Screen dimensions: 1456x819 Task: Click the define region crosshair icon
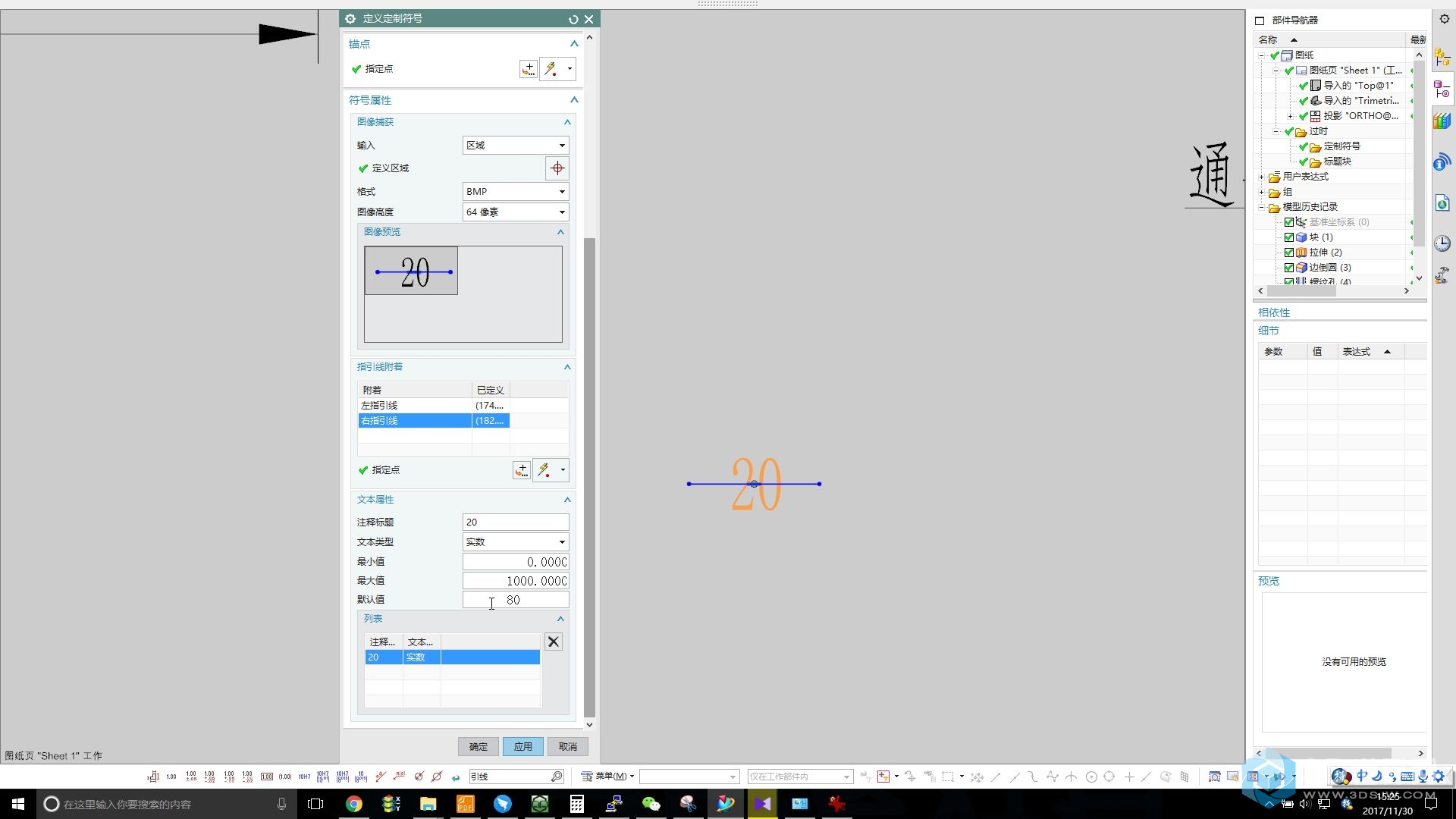(x=557, y=168)
